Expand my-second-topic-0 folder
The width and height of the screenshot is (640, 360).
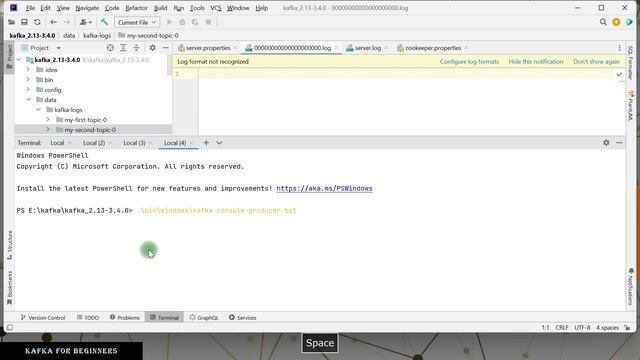pos(48,130)
